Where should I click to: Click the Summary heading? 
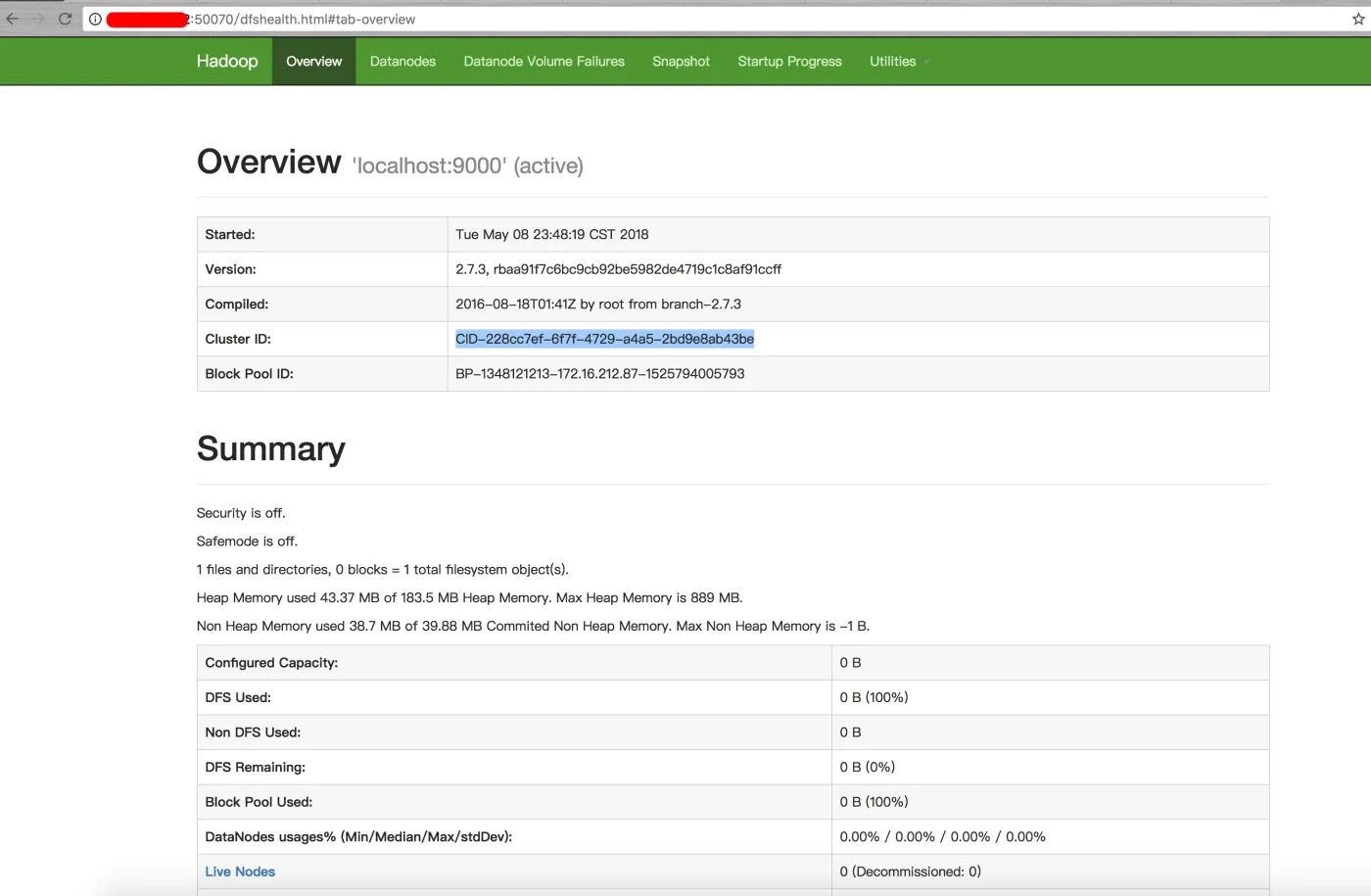(271, 448)
